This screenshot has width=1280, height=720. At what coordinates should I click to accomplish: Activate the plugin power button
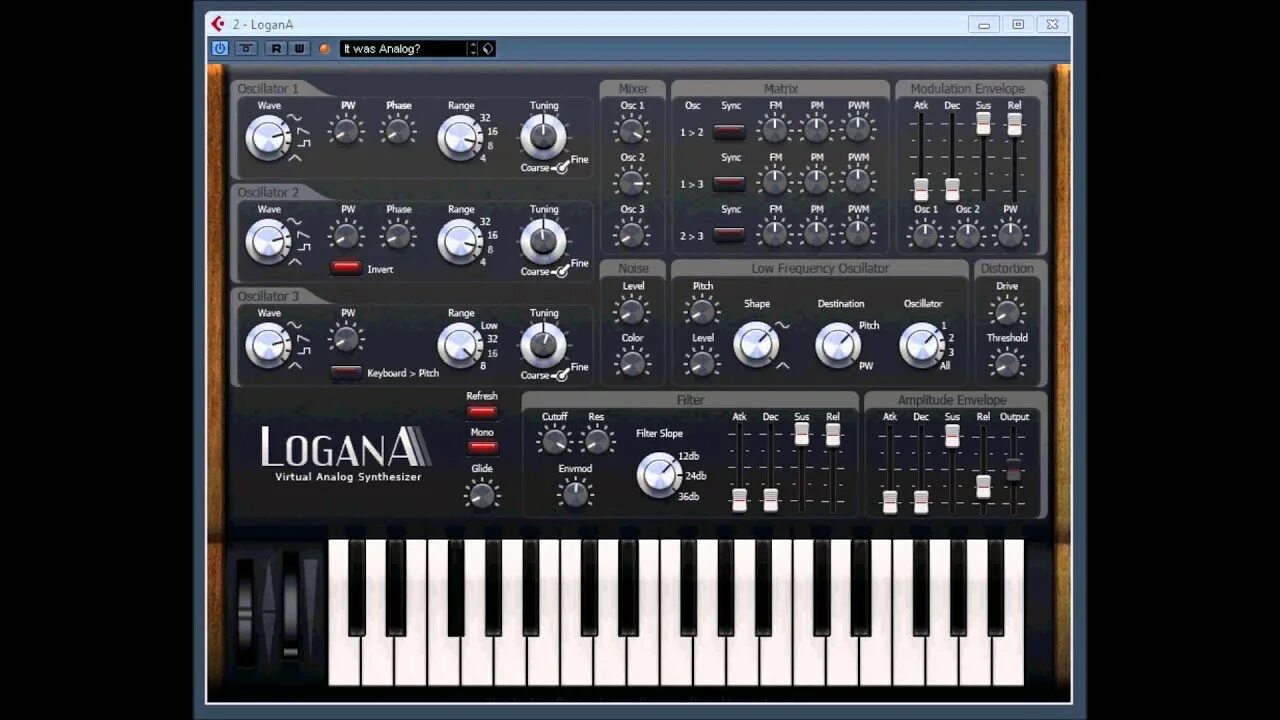point(220,48)
